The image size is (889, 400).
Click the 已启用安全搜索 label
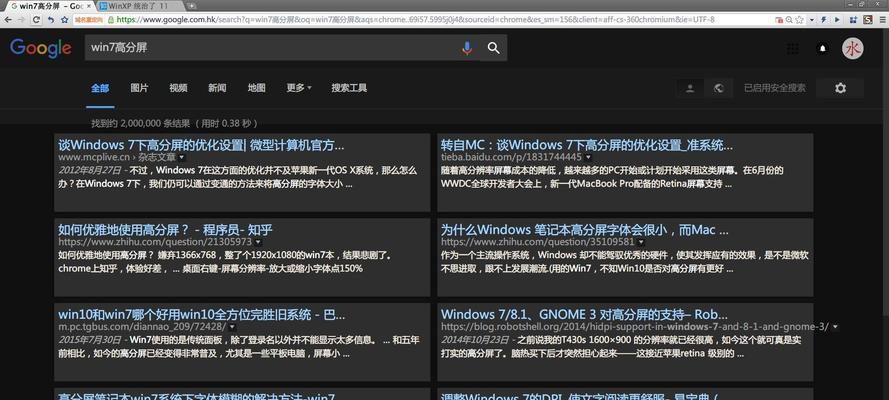pyautogui.click(x=774, y=88)
